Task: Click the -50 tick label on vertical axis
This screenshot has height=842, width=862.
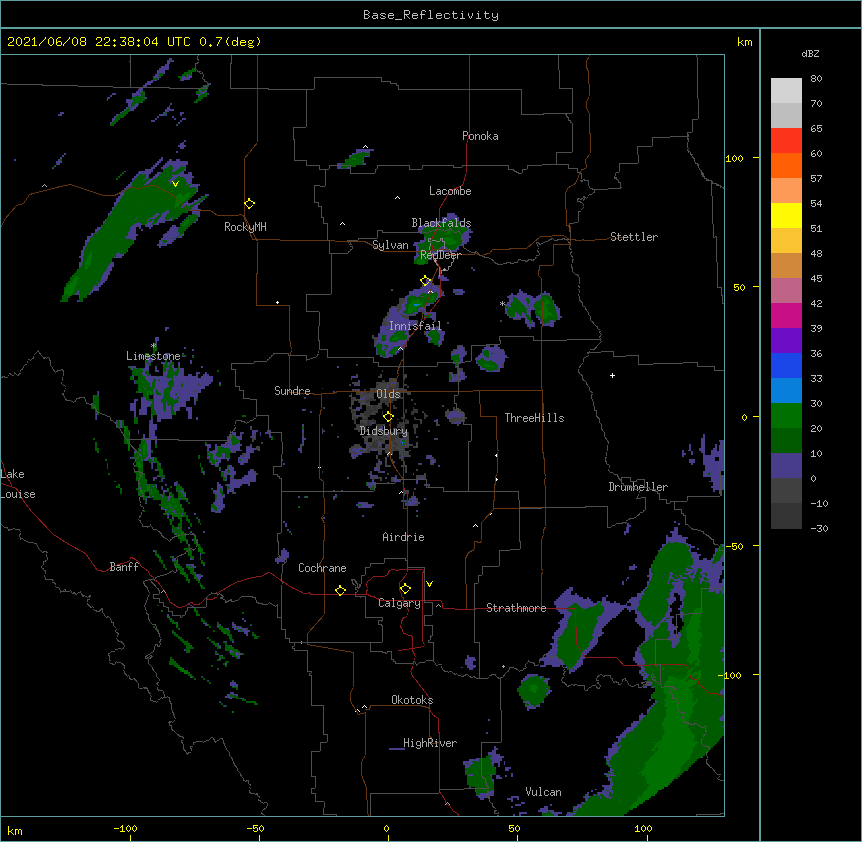Action: tap(734, 546)
